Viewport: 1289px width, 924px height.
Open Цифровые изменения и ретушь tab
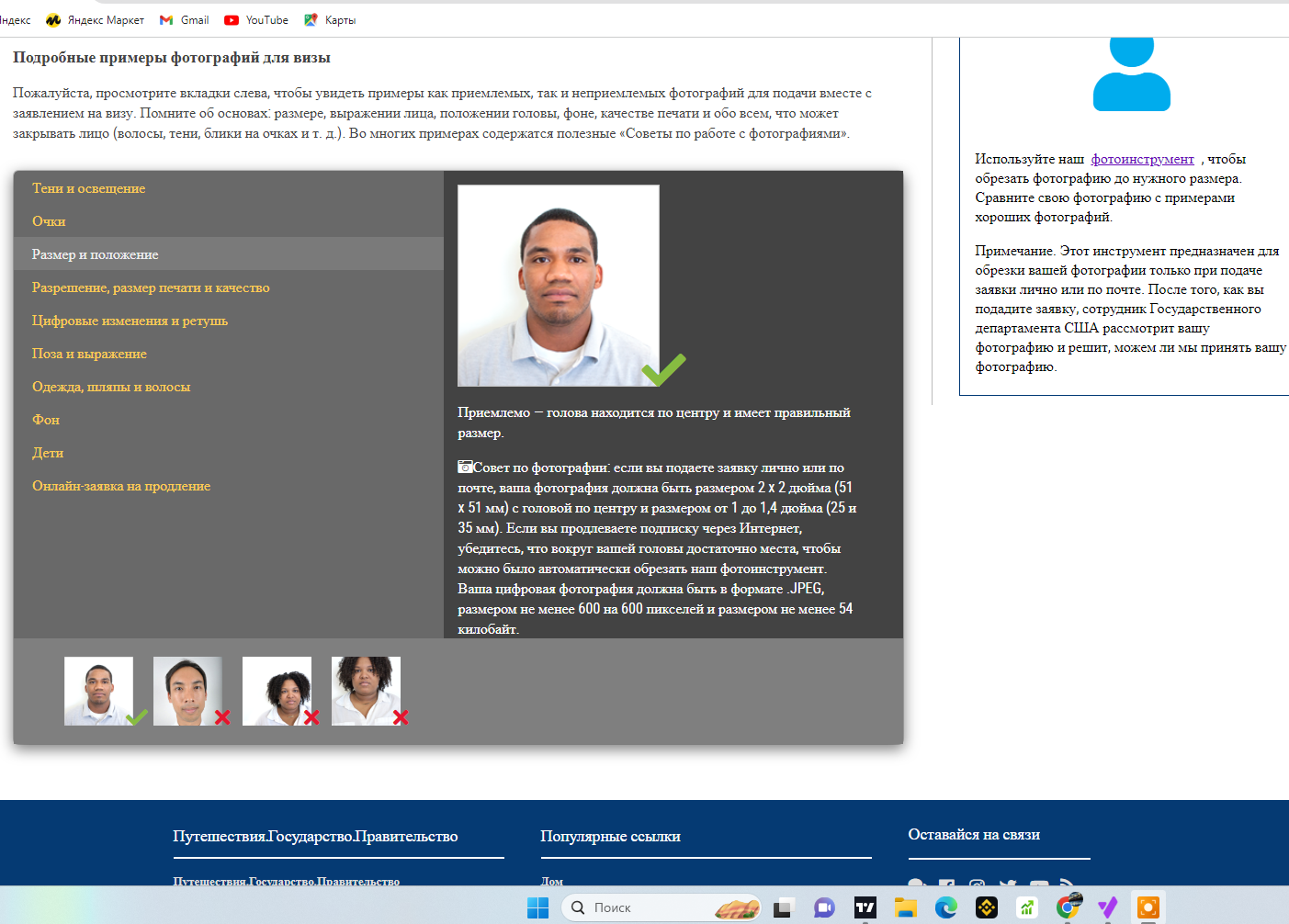pos(229,321)
